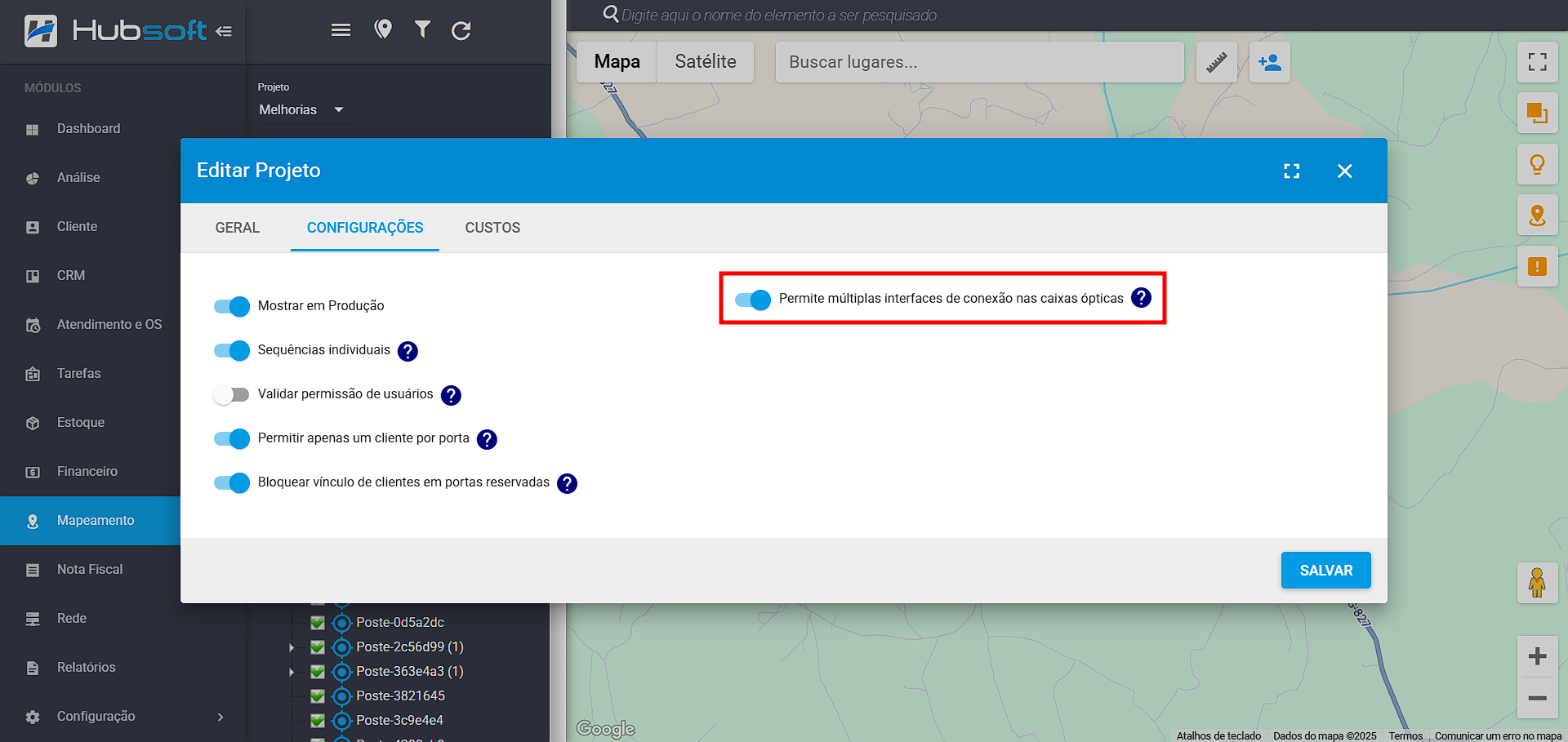Toggle fullscreen map view icon

coord(1538,62)
